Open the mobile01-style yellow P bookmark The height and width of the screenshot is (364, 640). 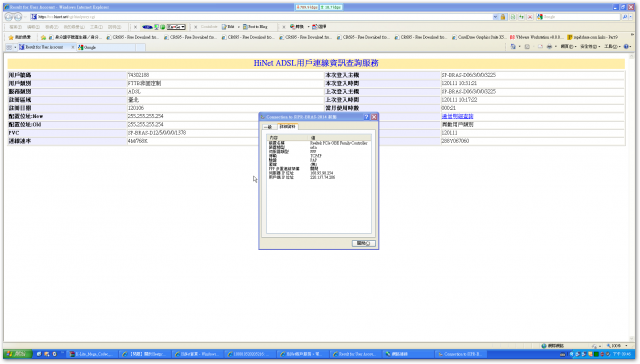pyautogui.click(x=593, y=37)
